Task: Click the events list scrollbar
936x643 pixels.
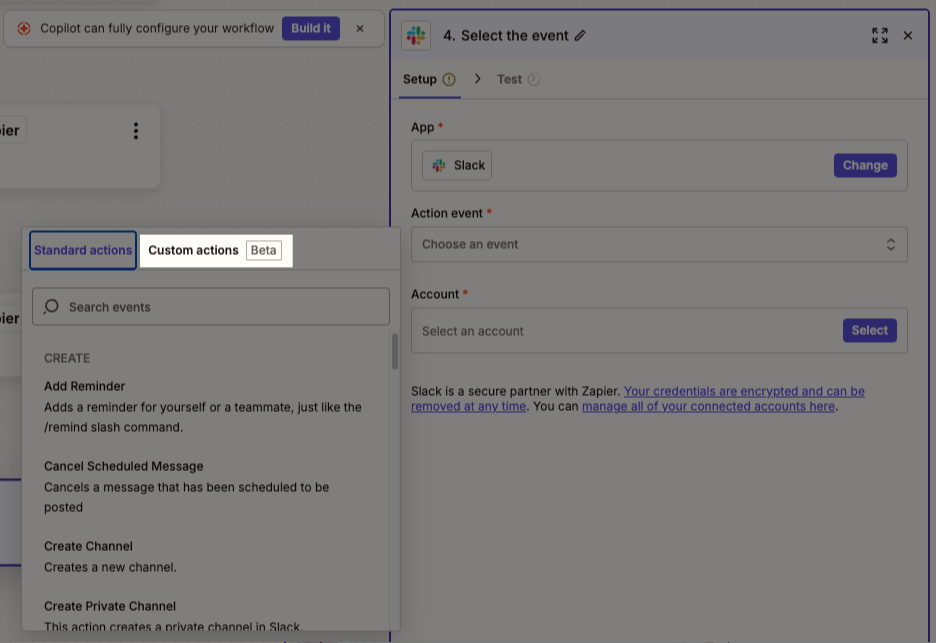Action: 394,352
